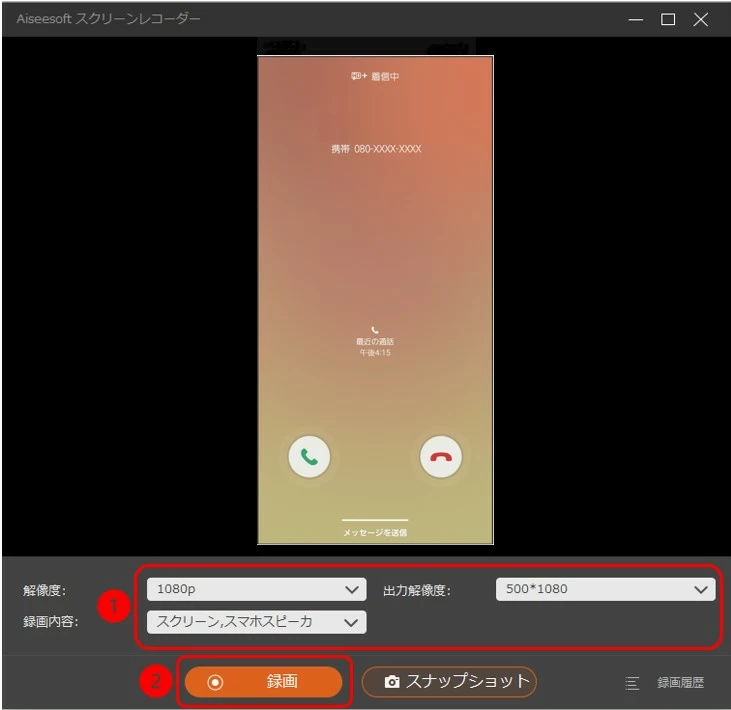
Task: Open the 解像度 1080p dropdown
Action: tap(256, 589)
